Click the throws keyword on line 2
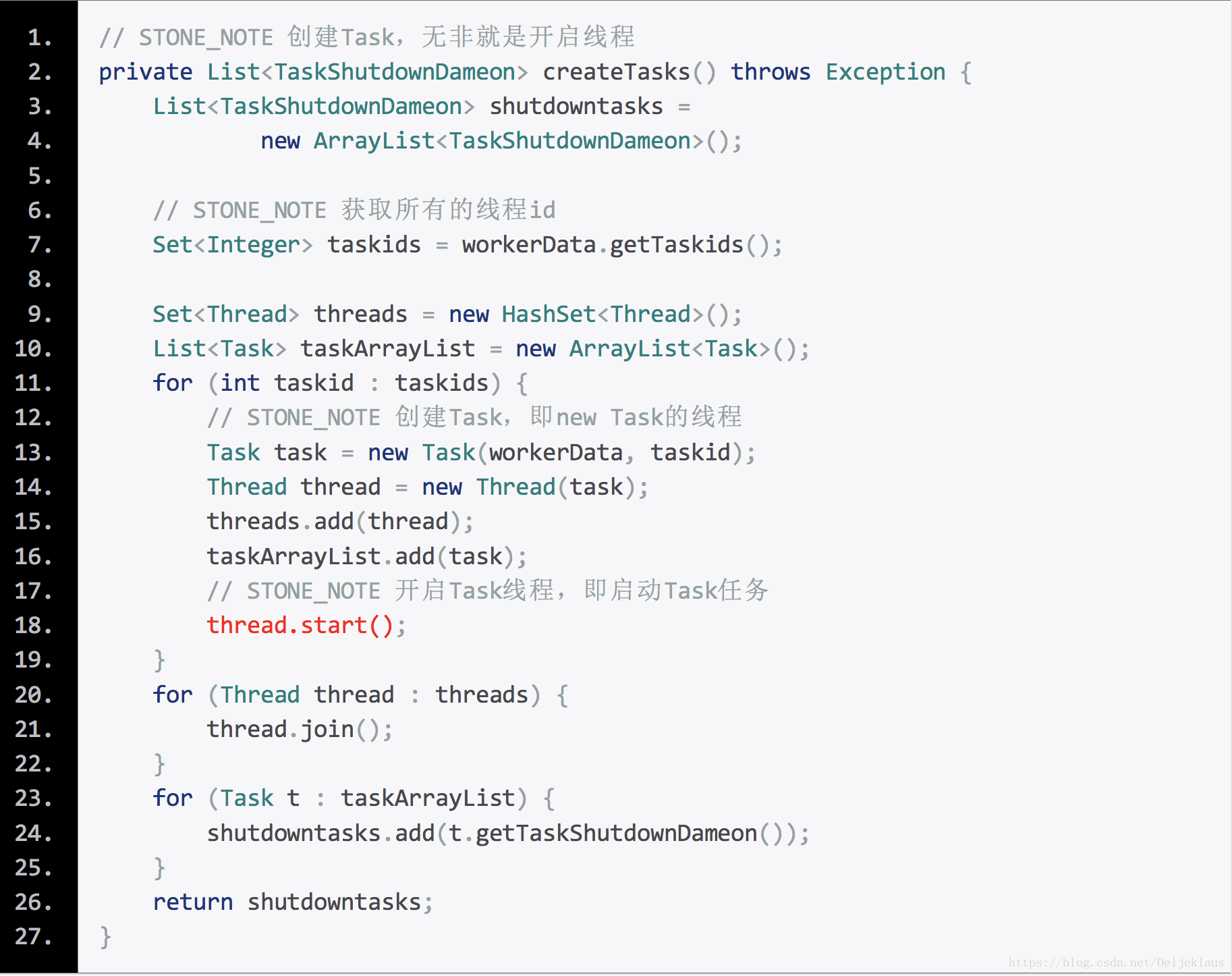1232x976 pixels. [x=771, y=72]
